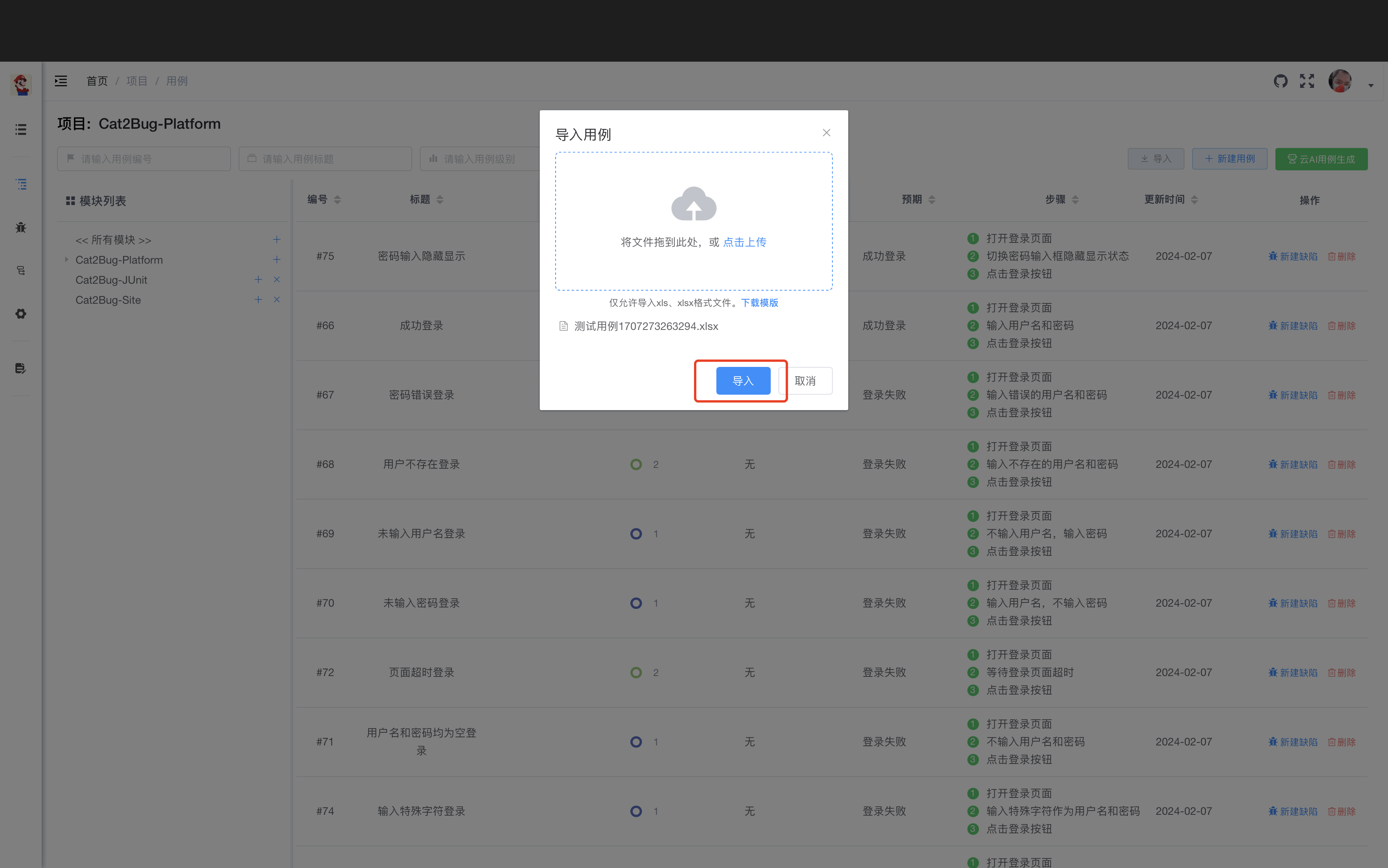
Task: Click the level circle icon for case #69
Action: click(x=636, y=534)
